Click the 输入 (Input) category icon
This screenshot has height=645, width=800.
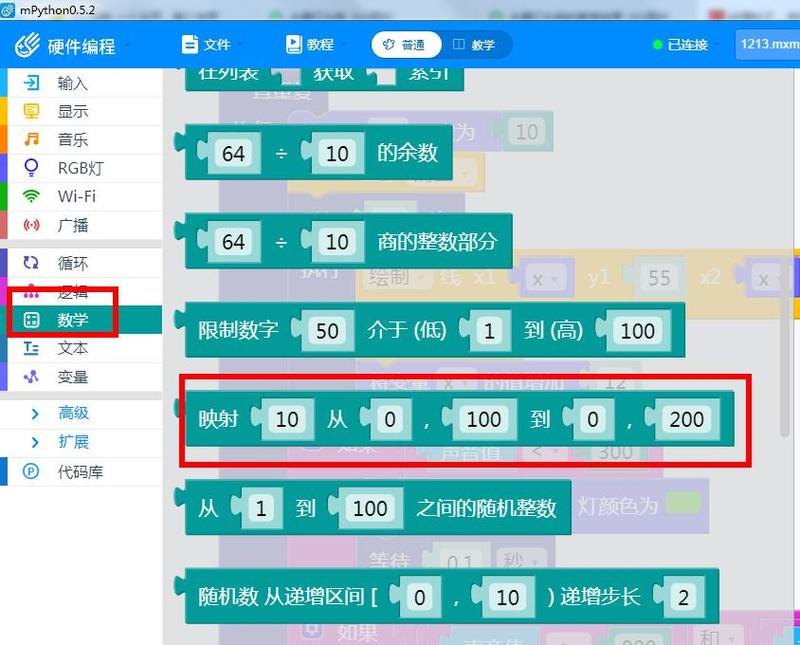point(32,83)
